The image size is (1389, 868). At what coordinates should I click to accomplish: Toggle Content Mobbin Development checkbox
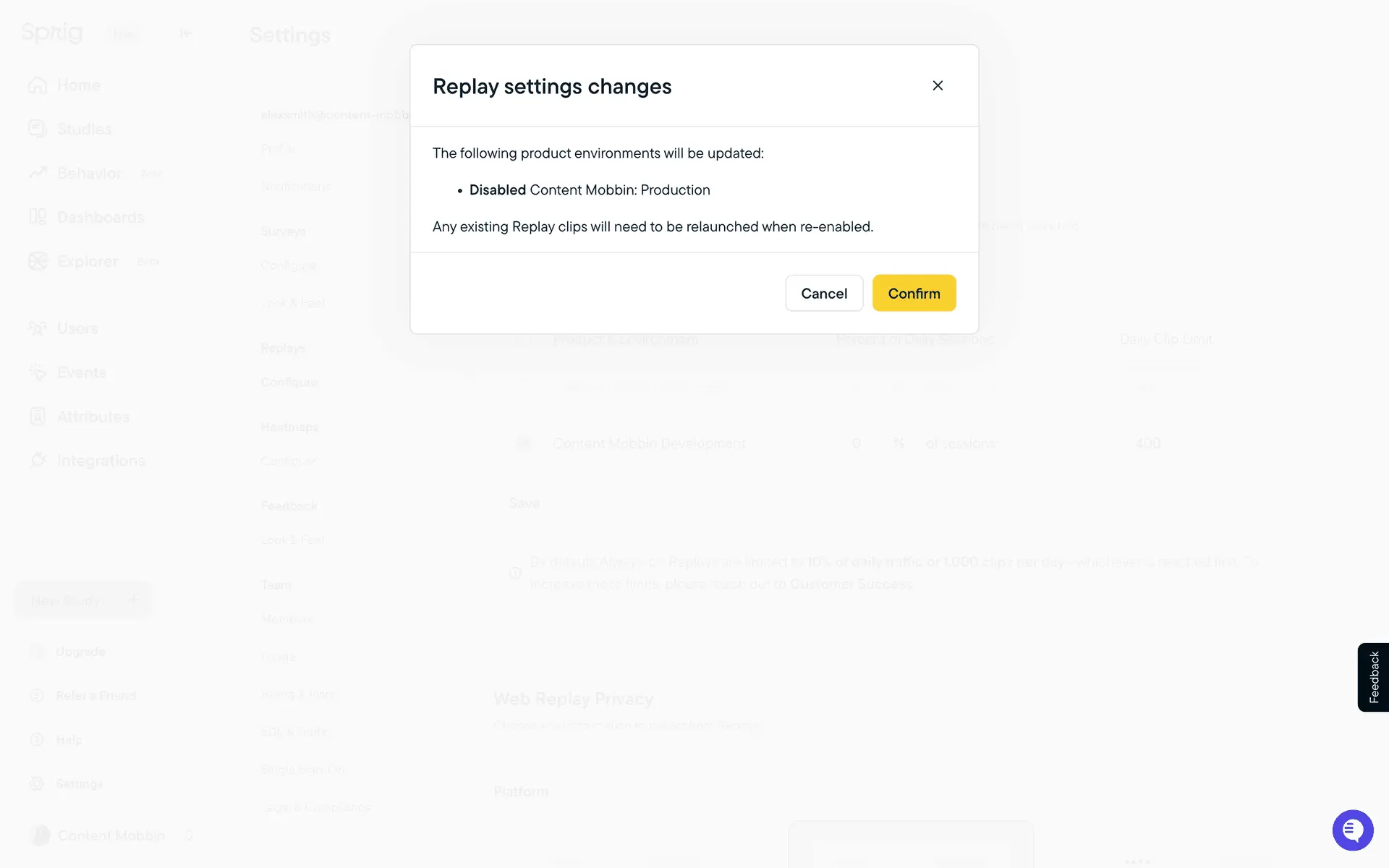click(523, 443)
